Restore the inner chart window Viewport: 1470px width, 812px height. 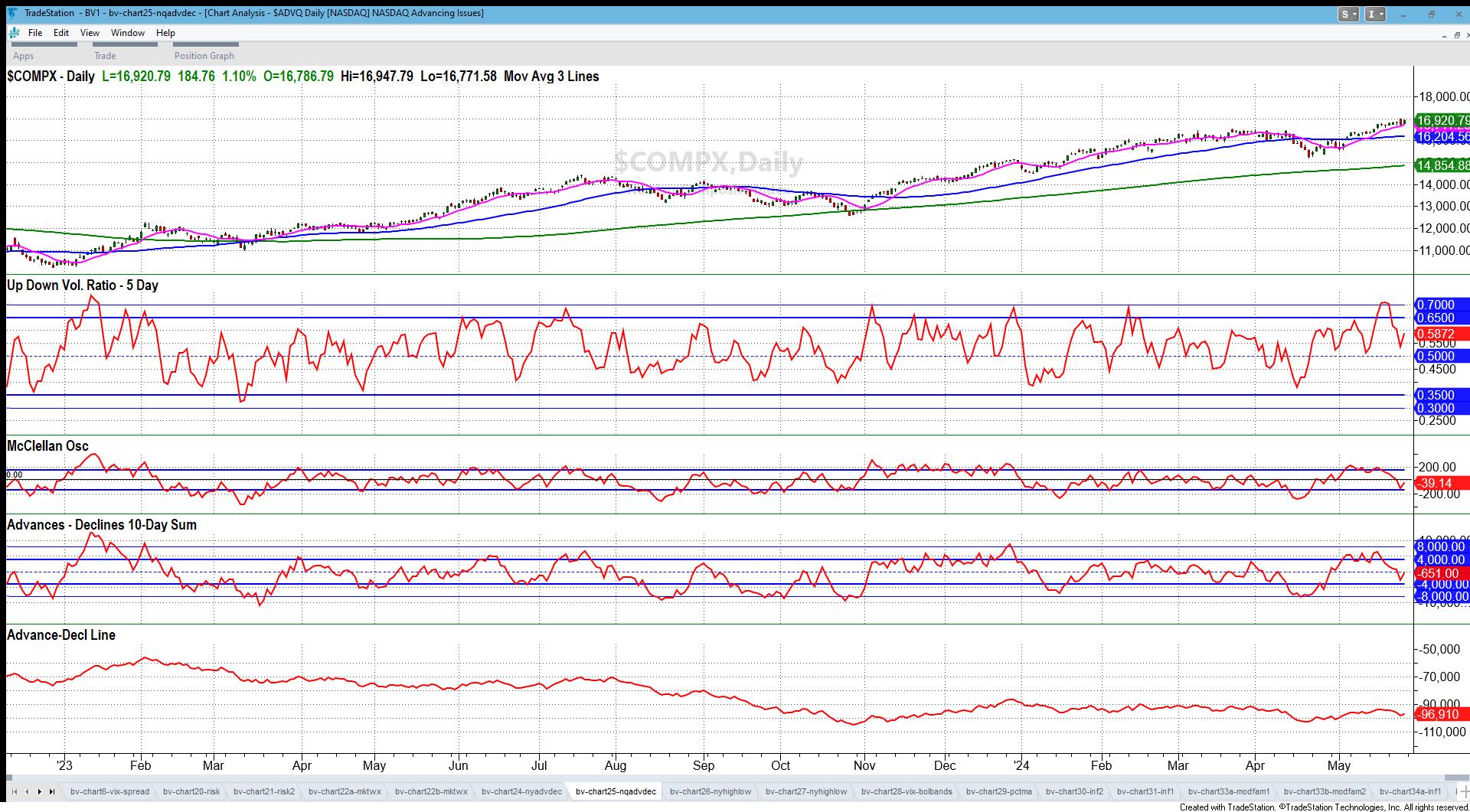1455,35
